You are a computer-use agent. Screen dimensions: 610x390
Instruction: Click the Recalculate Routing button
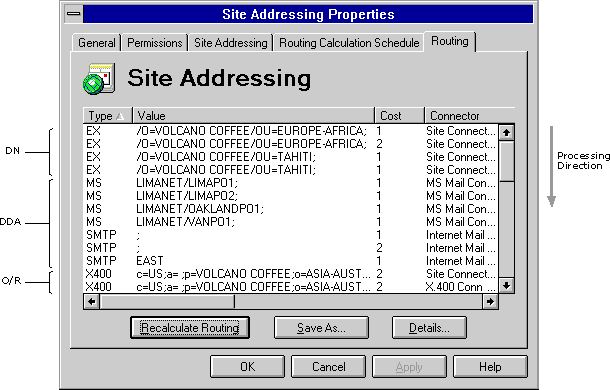click(x=190, y=328)
